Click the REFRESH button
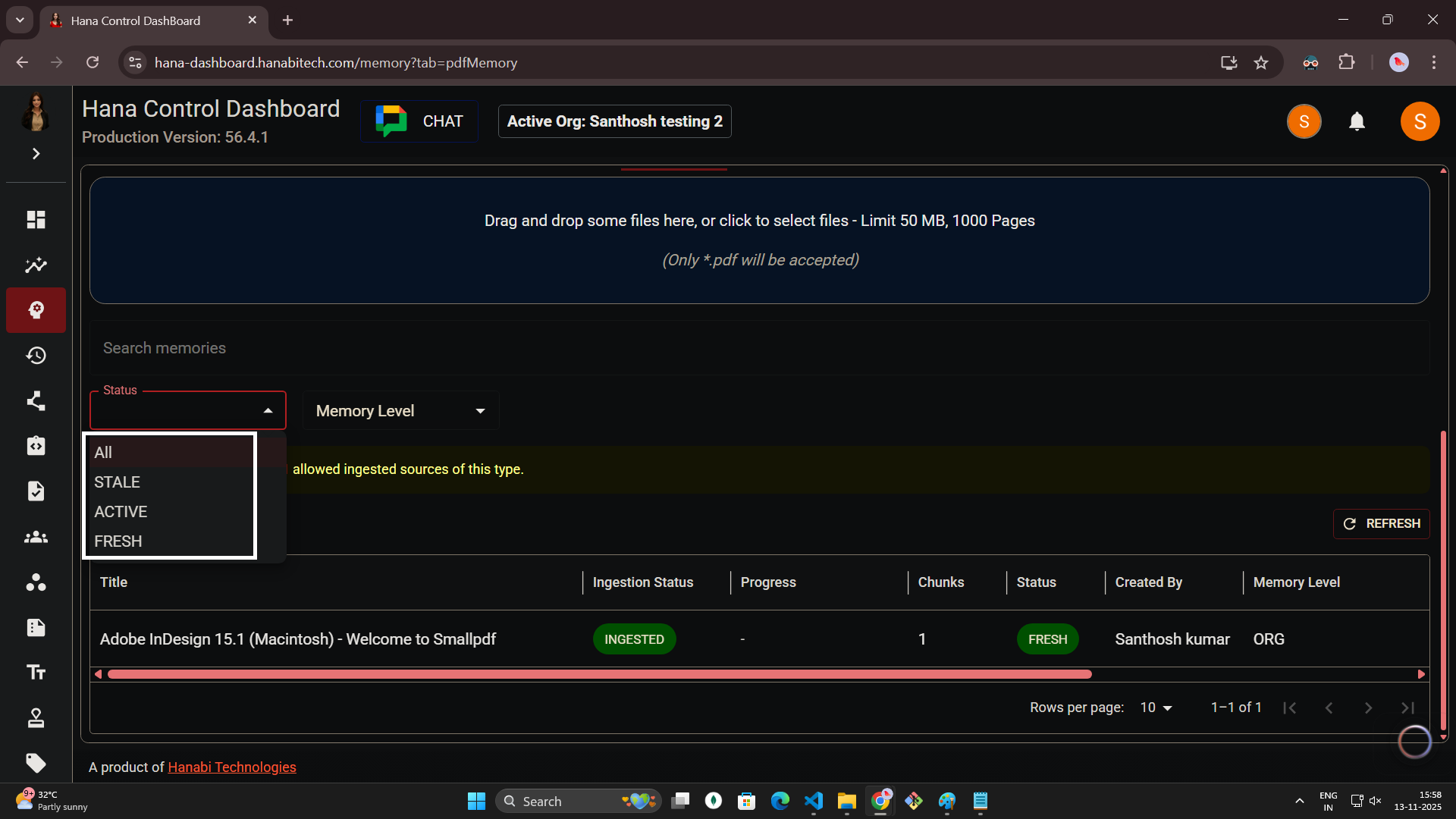The width and height of the screenshot is (1456, 819). tap(1382, 523)
